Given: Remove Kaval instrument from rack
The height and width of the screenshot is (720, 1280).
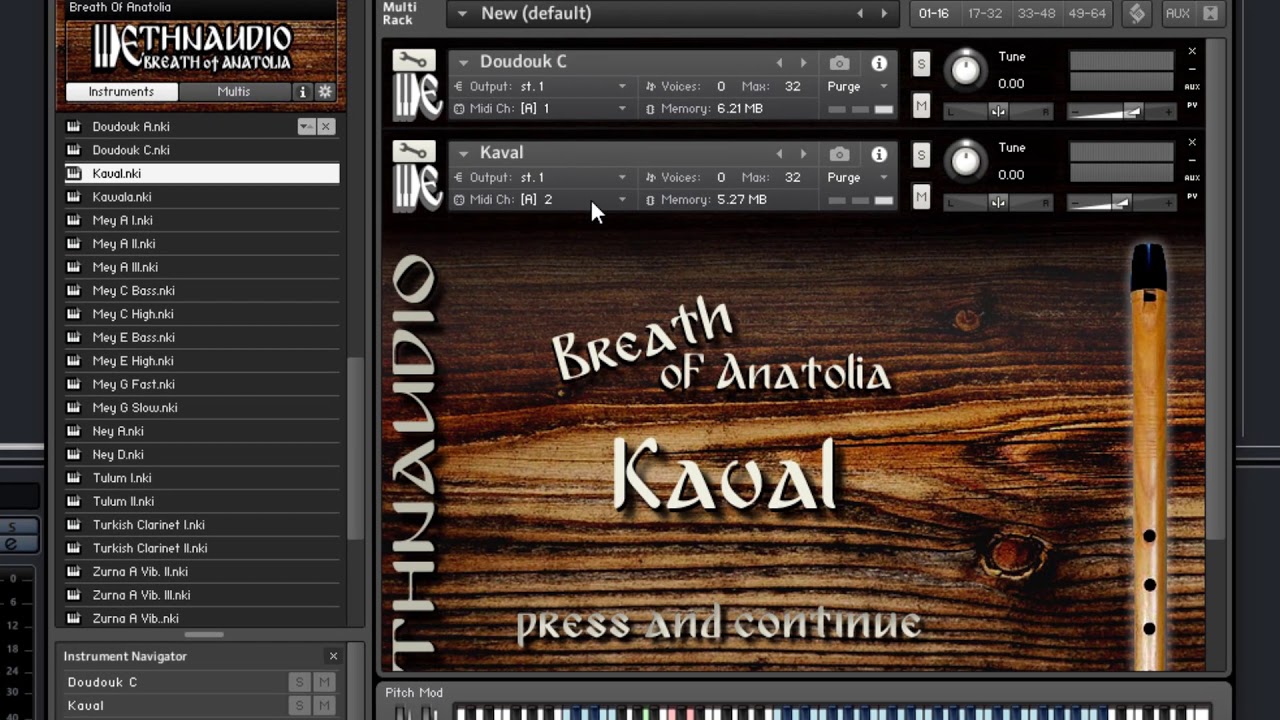Looking at the screenshot, I should pos(1192,142).
